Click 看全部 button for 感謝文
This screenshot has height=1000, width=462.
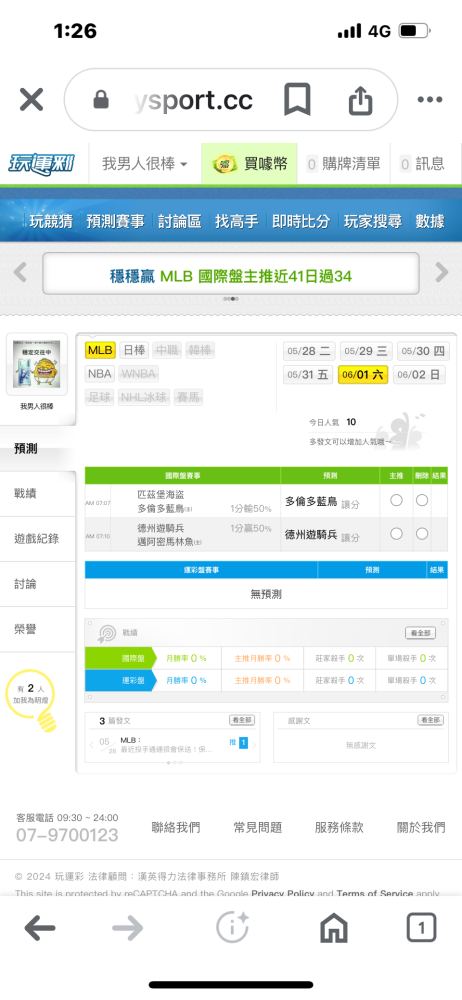tap(431, 720)
